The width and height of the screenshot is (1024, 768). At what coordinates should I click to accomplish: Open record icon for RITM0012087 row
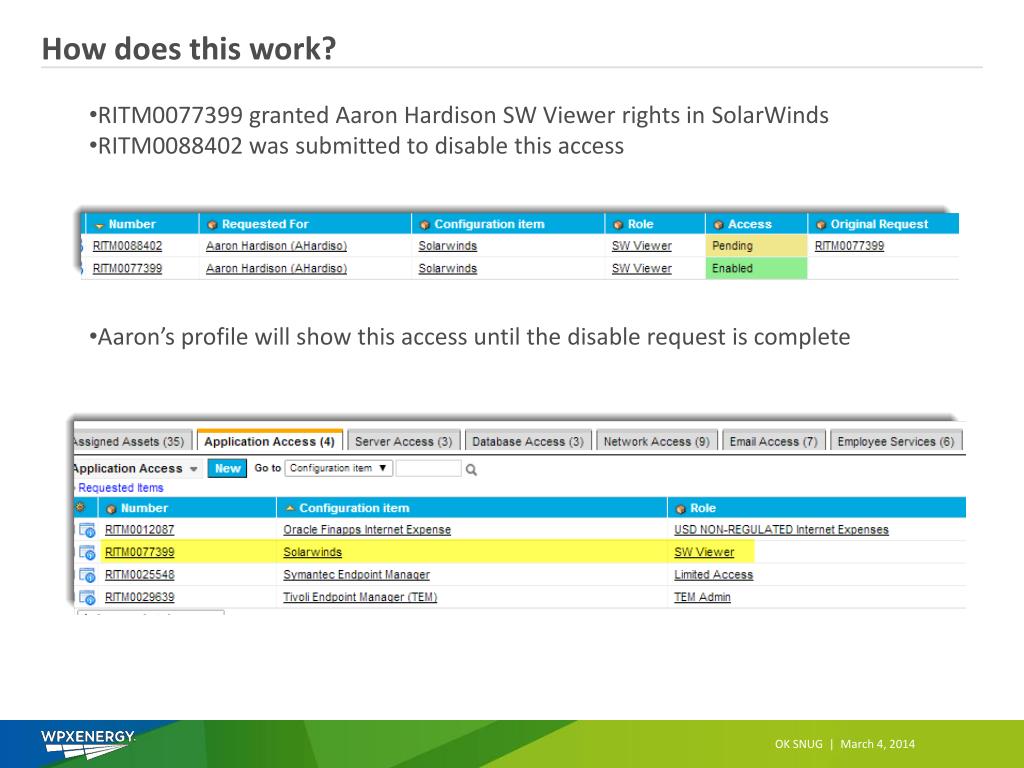coord(87,530)
